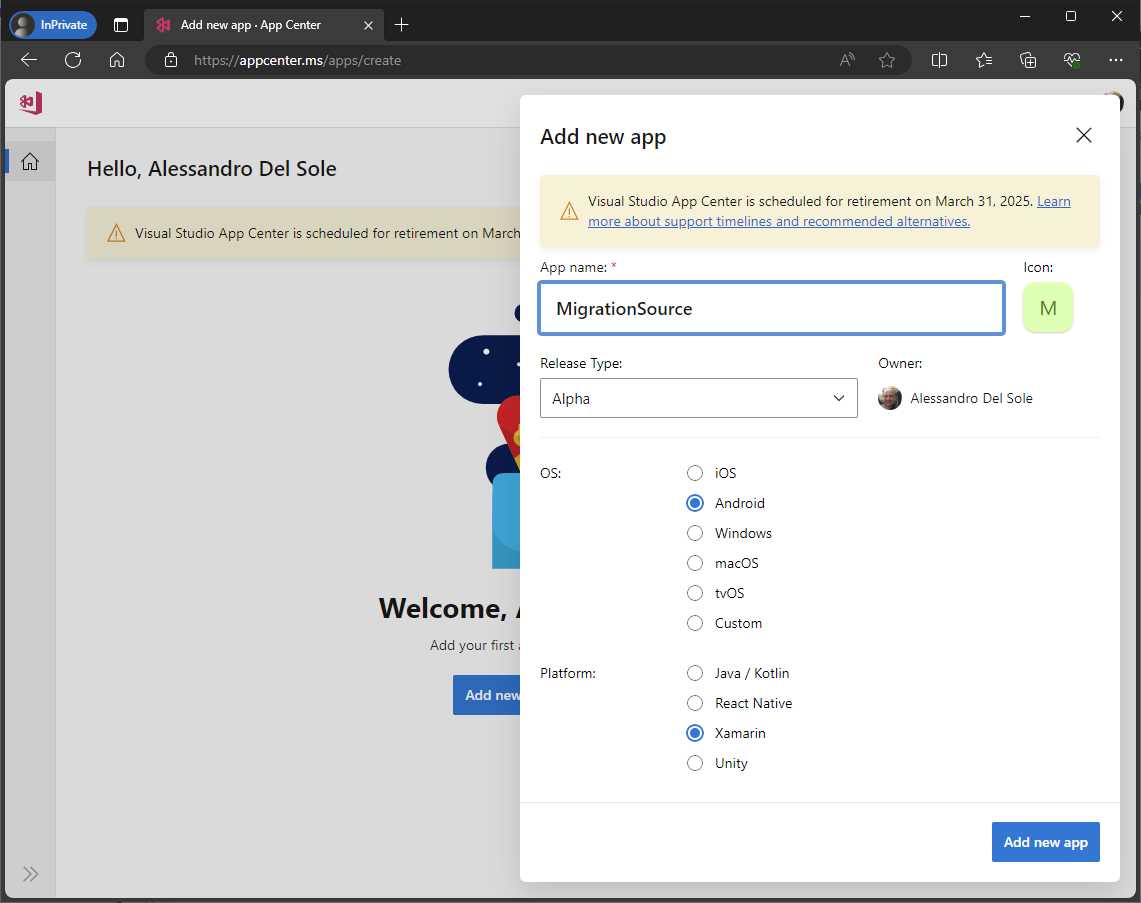Open Settings and more ellipsis menu
Viewport: 1141px width, 903px height.
click(x=1116, y=60)
